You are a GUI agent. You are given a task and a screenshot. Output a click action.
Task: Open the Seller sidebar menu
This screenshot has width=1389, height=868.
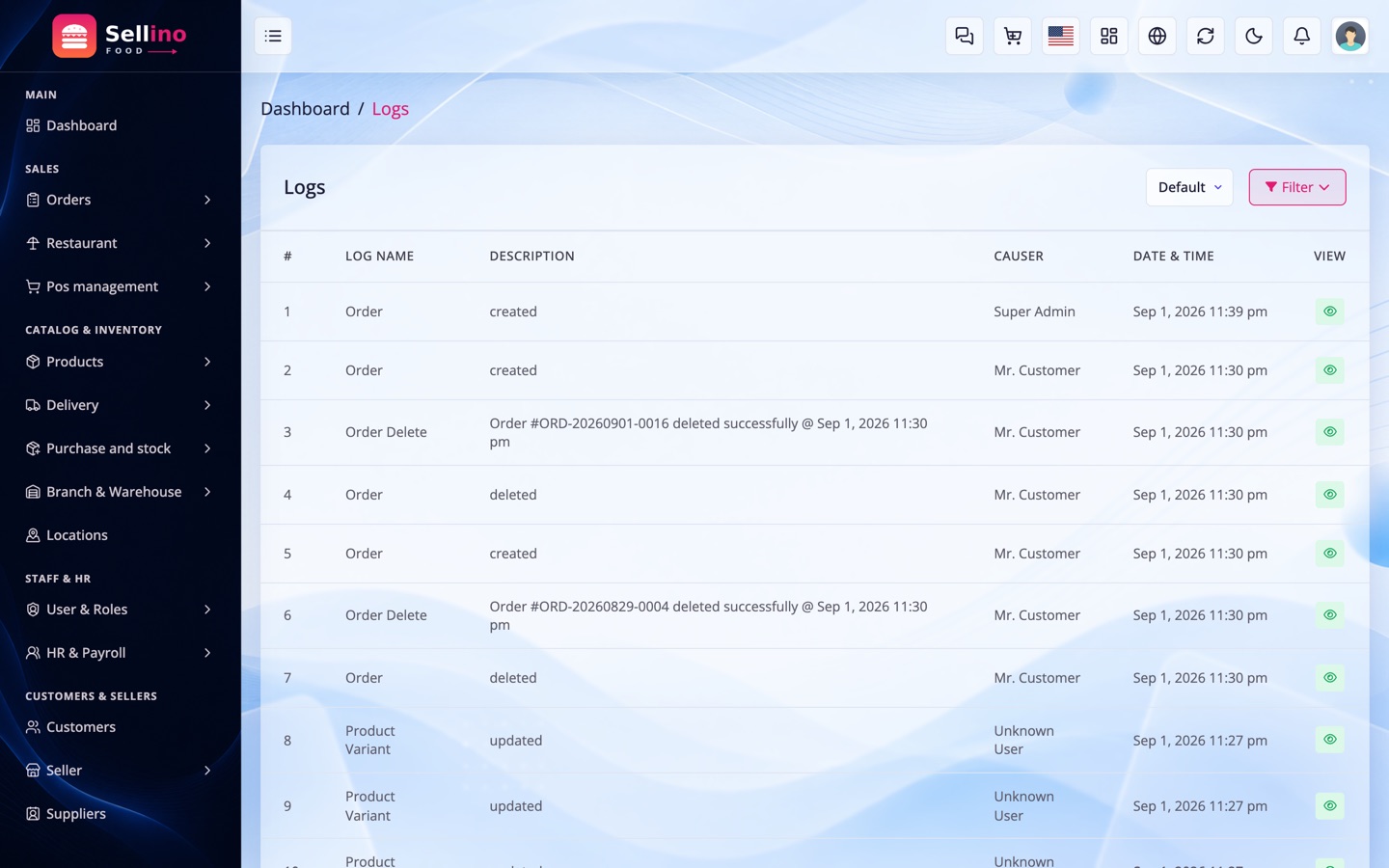click(x=120, y=771)
